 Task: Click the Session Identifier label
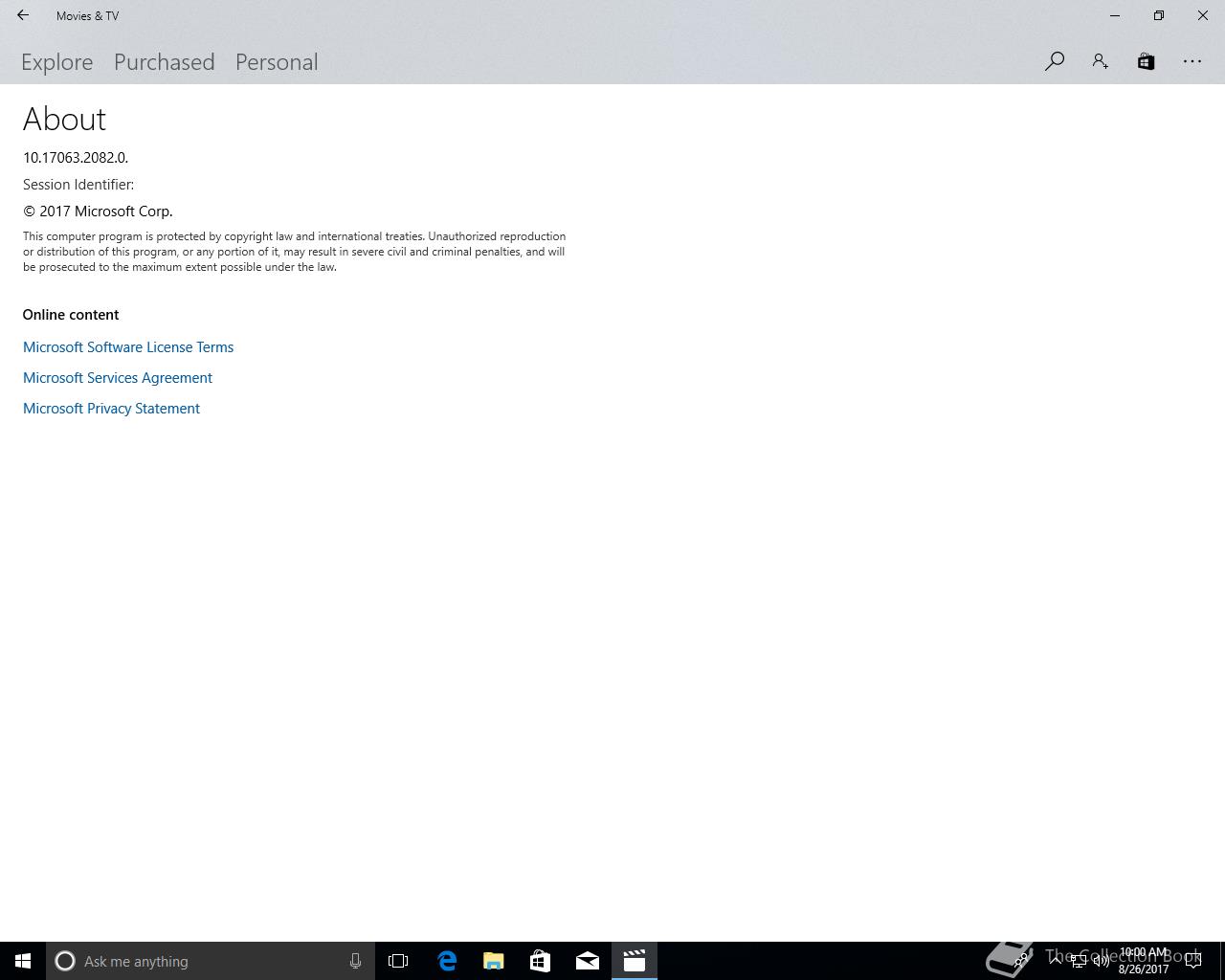tap(78, 185)
